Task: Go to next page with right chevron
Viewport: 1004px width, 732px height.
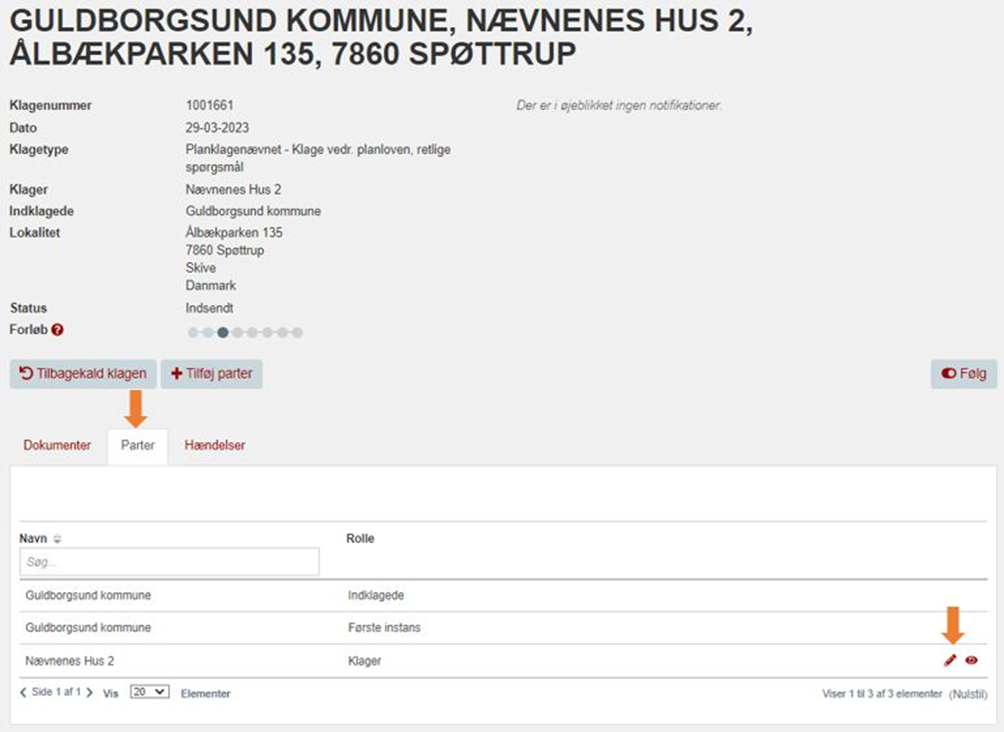Action: (x=90, y=692)
